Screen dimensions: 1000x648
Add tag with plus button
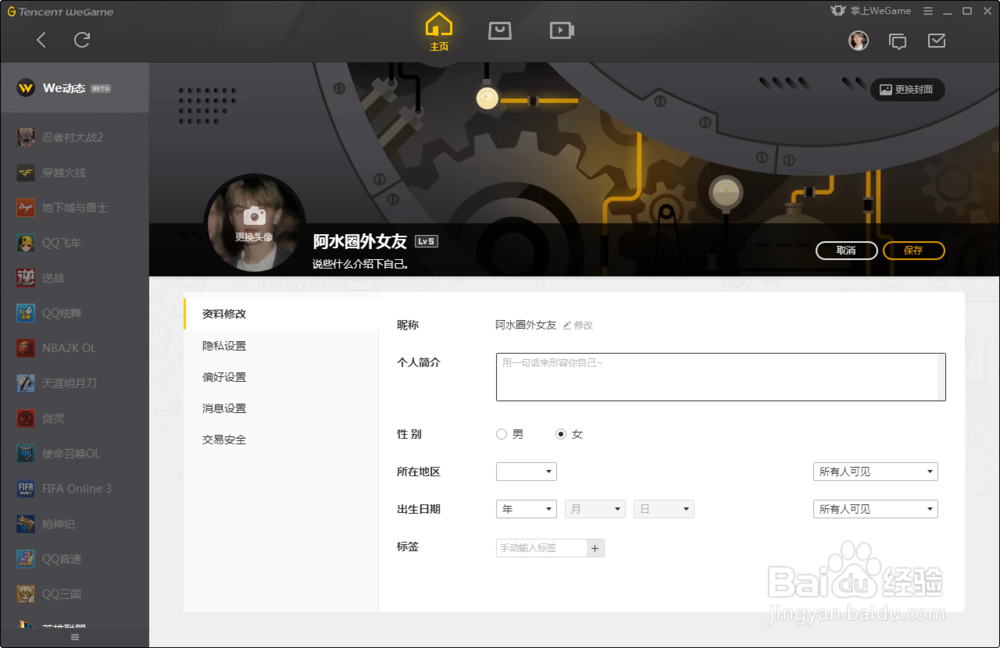[x=595, y=548]
